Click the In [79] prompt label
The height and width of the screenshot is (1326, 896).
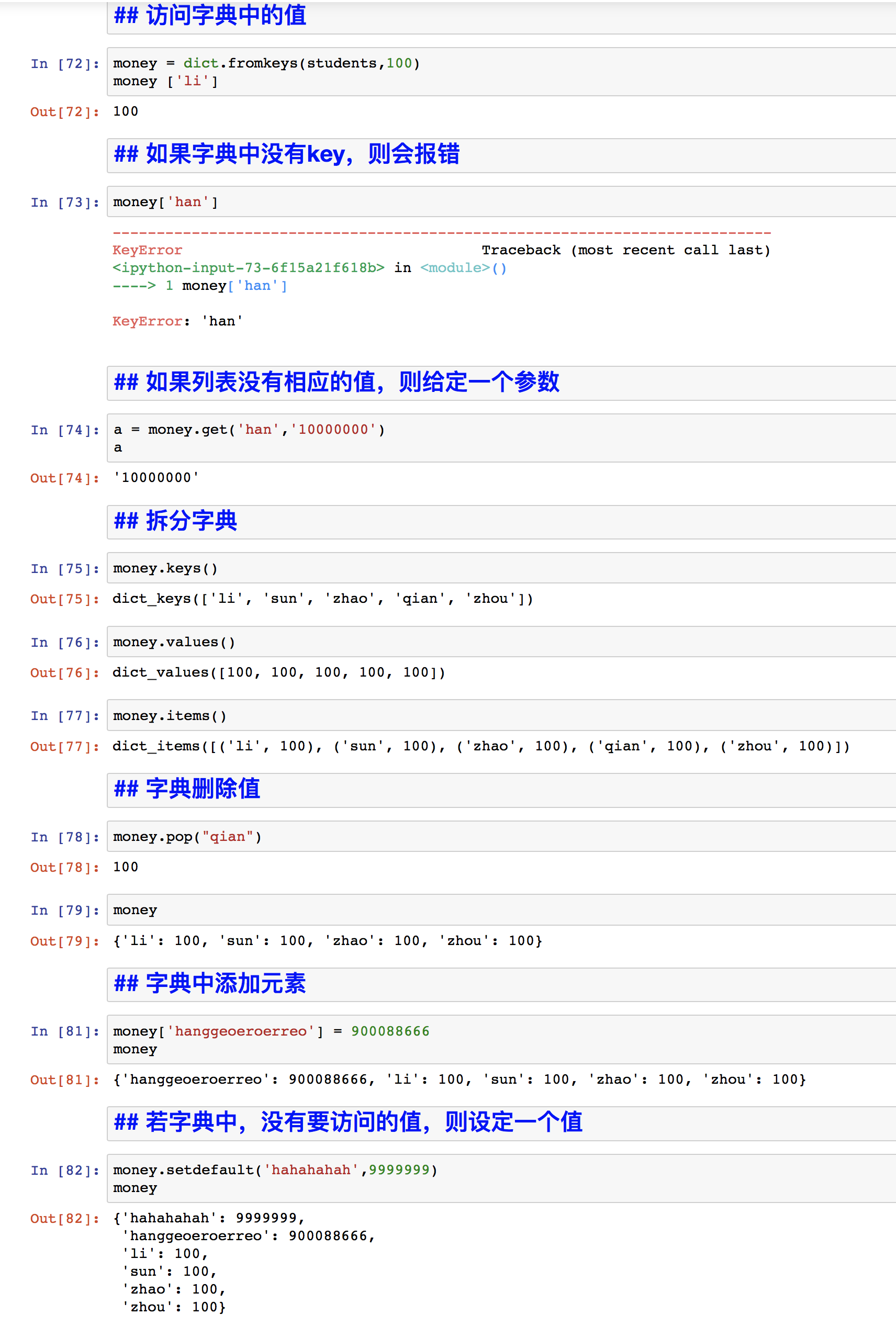(x=64, y=911)
